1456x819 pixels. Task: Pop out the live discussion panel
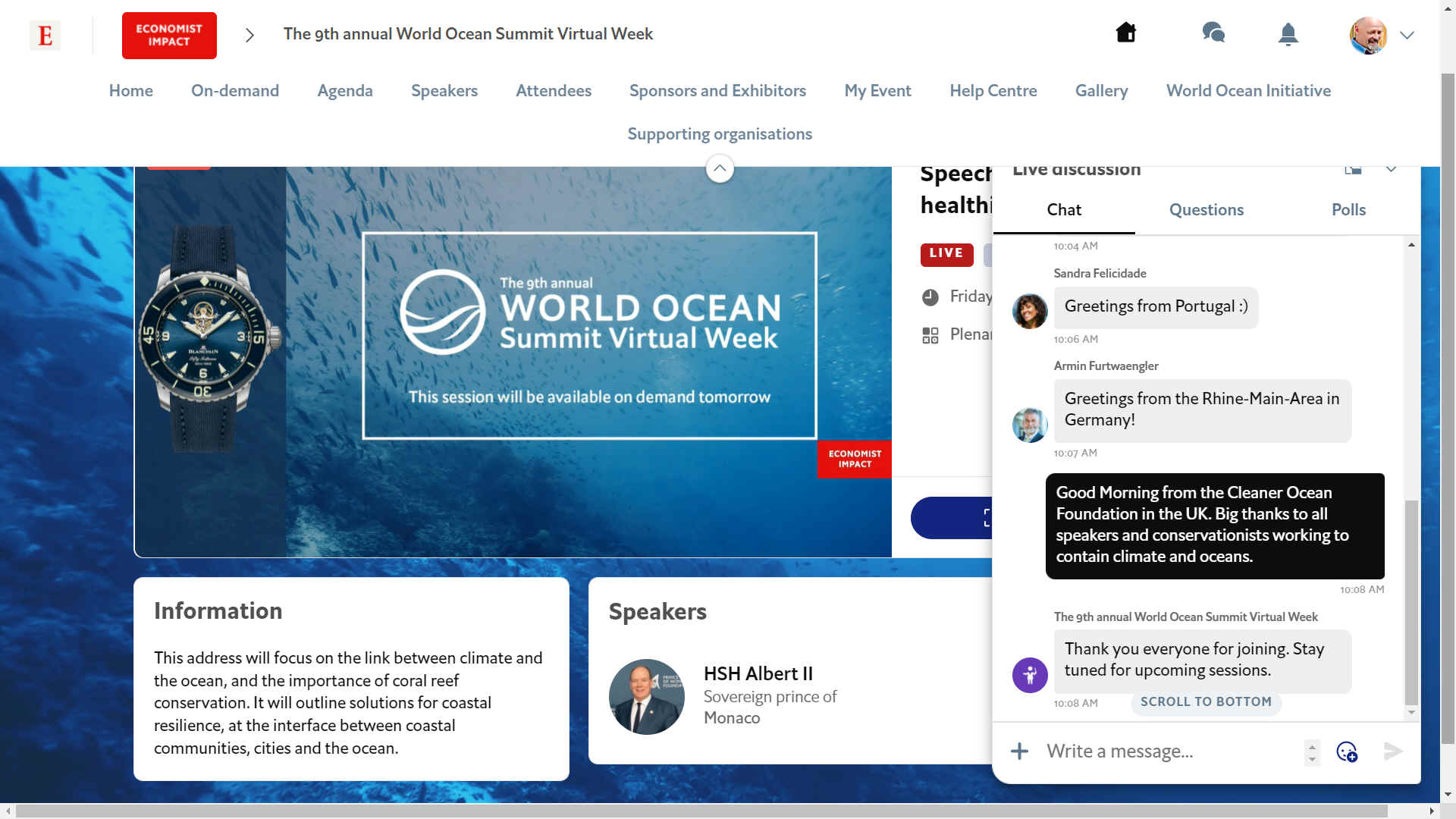pos(1353,169)
